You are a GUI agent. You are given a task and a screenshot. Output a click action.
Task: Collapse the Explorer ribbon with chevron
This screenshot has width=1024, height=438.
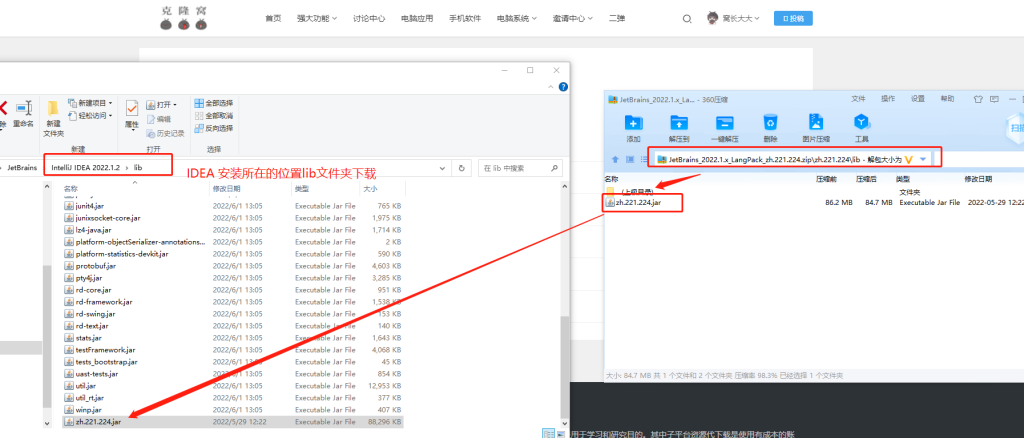550,87
